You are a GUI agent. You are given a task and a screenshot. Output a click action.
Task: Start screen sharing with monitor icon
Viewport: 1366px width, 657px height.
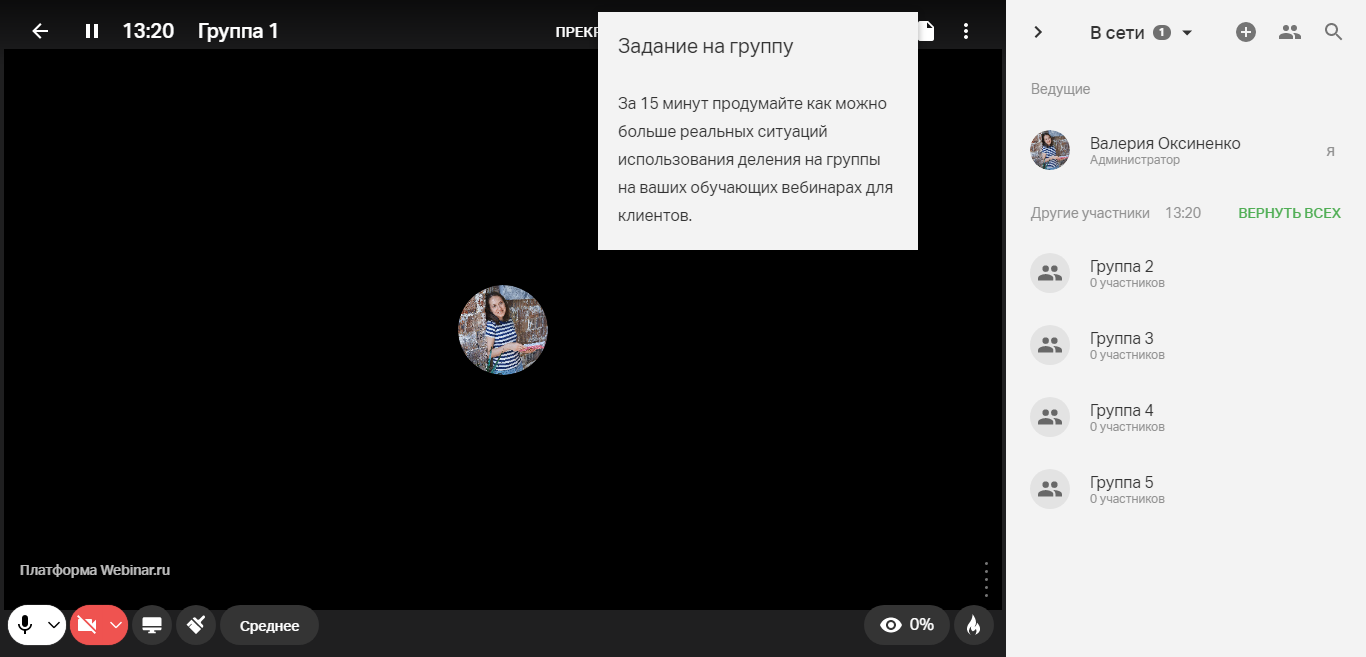[x=152, y=625]
